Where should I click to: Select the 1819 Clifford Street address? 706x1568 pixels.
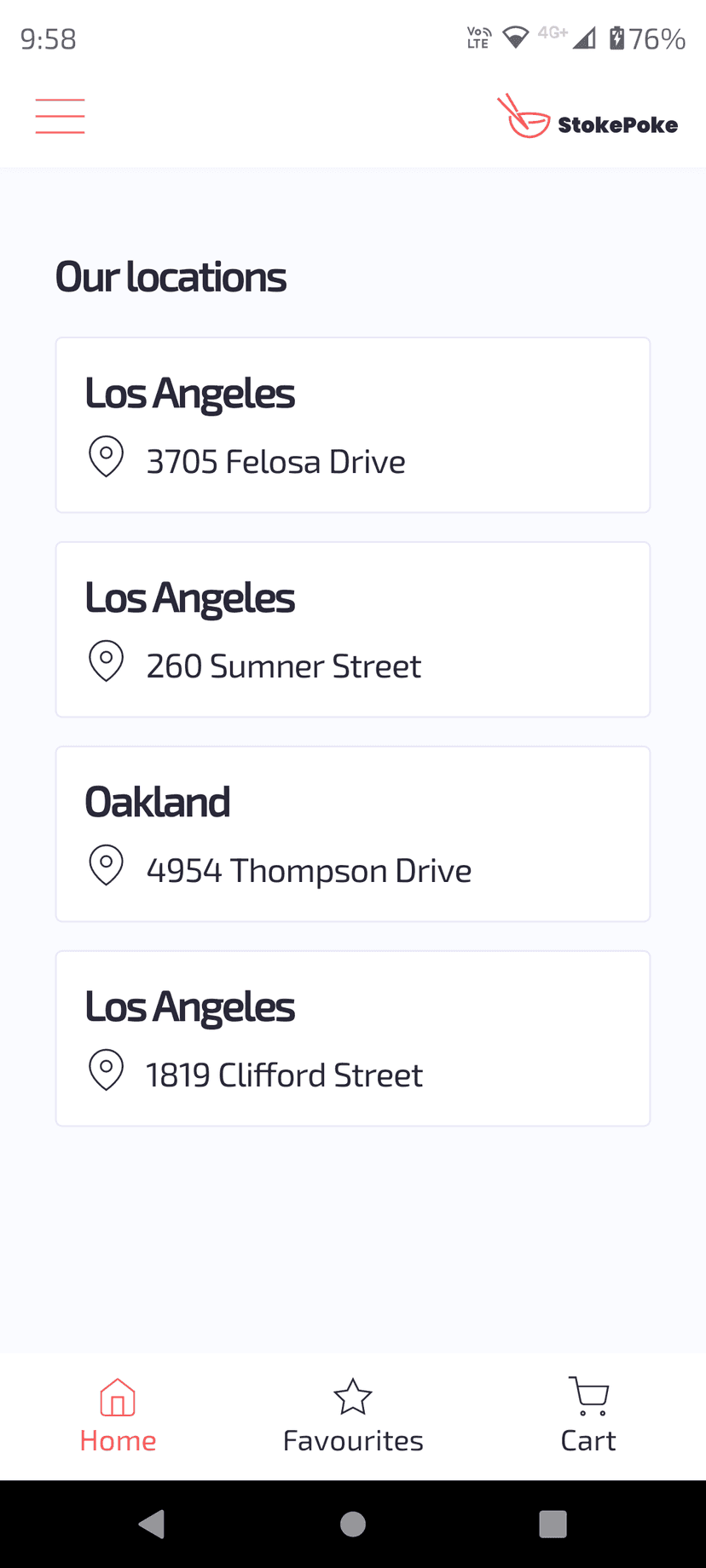[x=284, y=1075]
